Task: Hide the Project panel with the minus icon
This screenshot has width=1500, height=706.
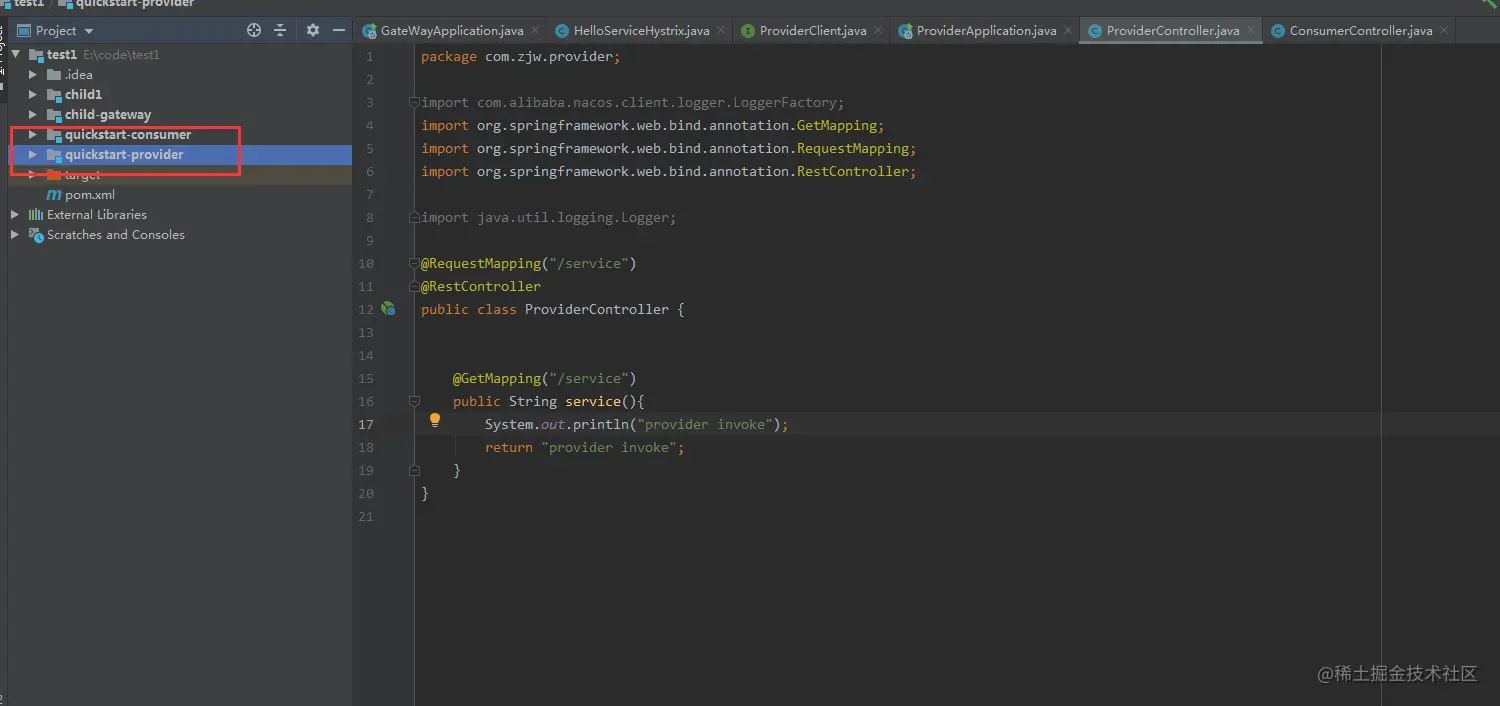Action: point(339,31)
